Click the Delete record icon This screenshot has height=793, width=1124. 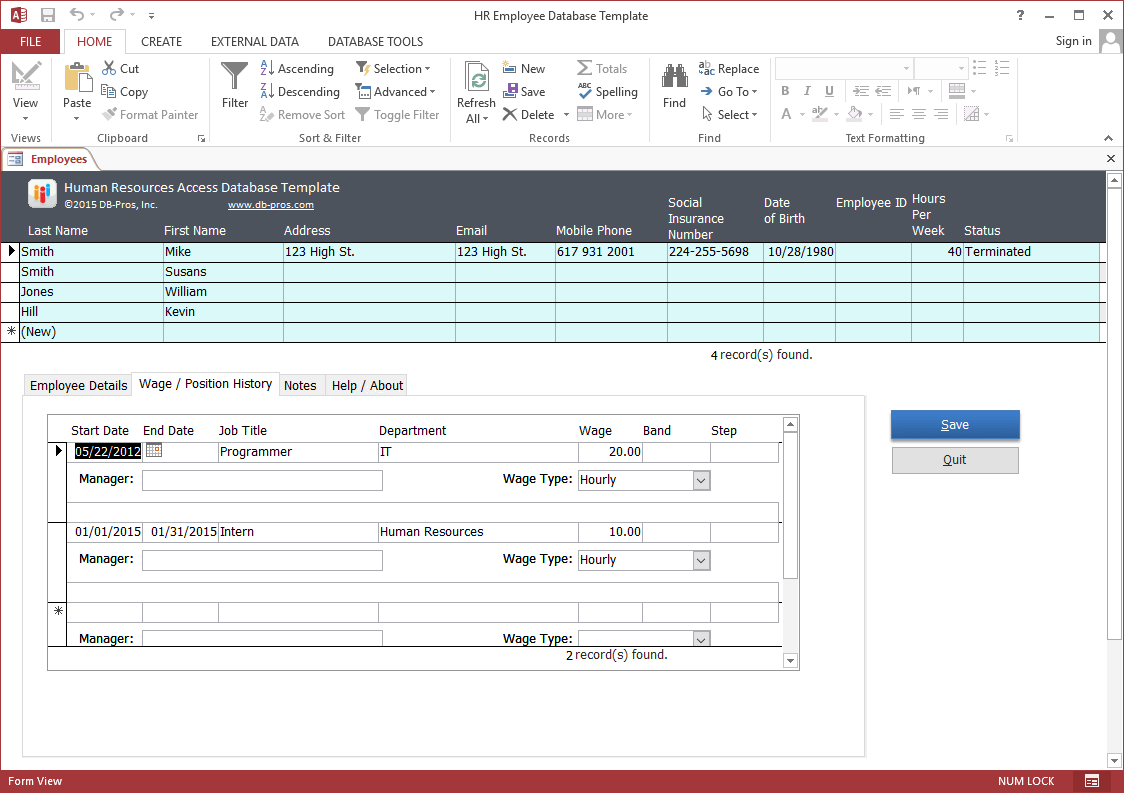coord(510,114)
